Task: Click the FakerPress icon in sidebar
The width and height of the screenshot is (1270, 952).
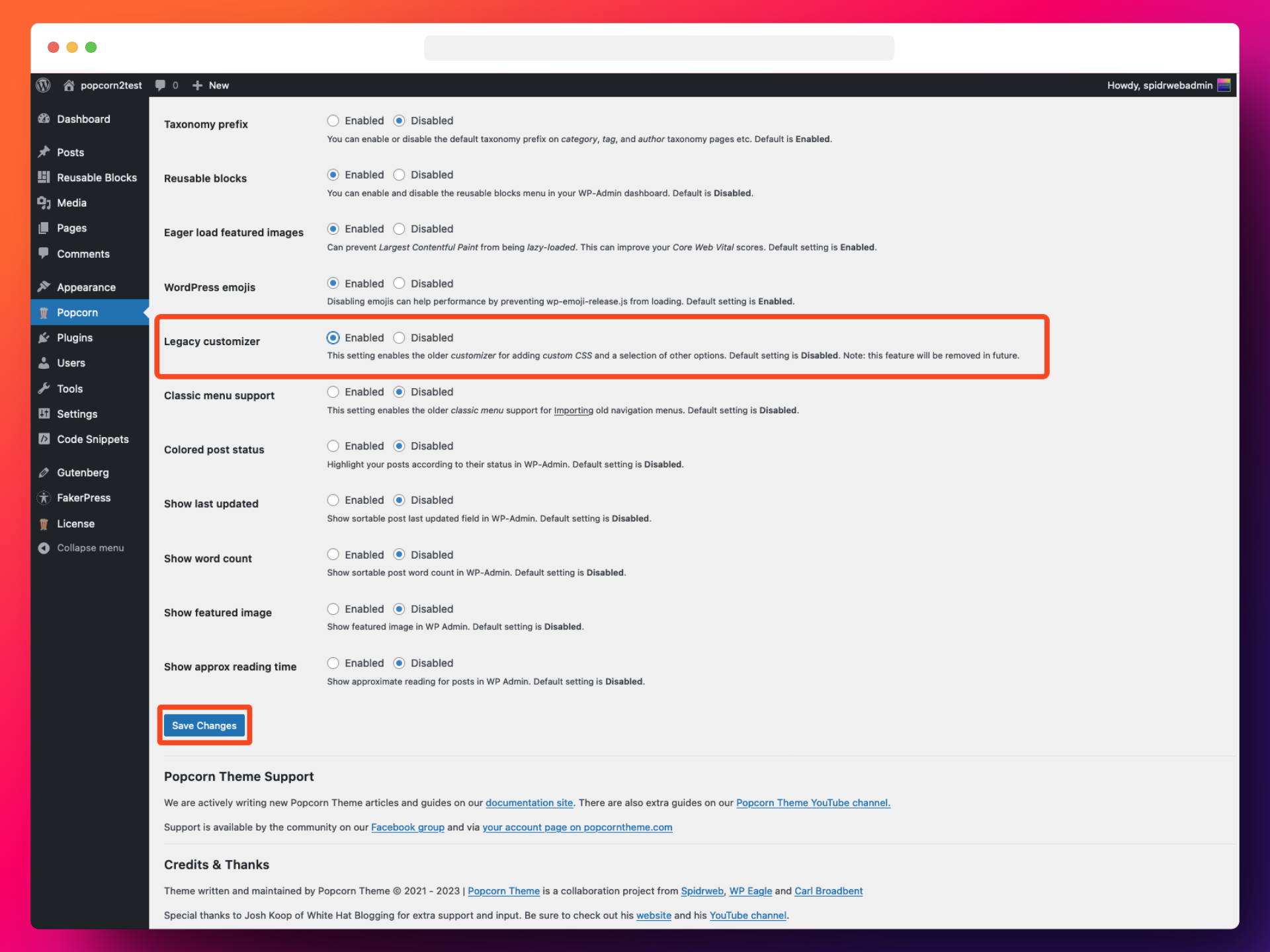Action: click(x=44, y=498)
